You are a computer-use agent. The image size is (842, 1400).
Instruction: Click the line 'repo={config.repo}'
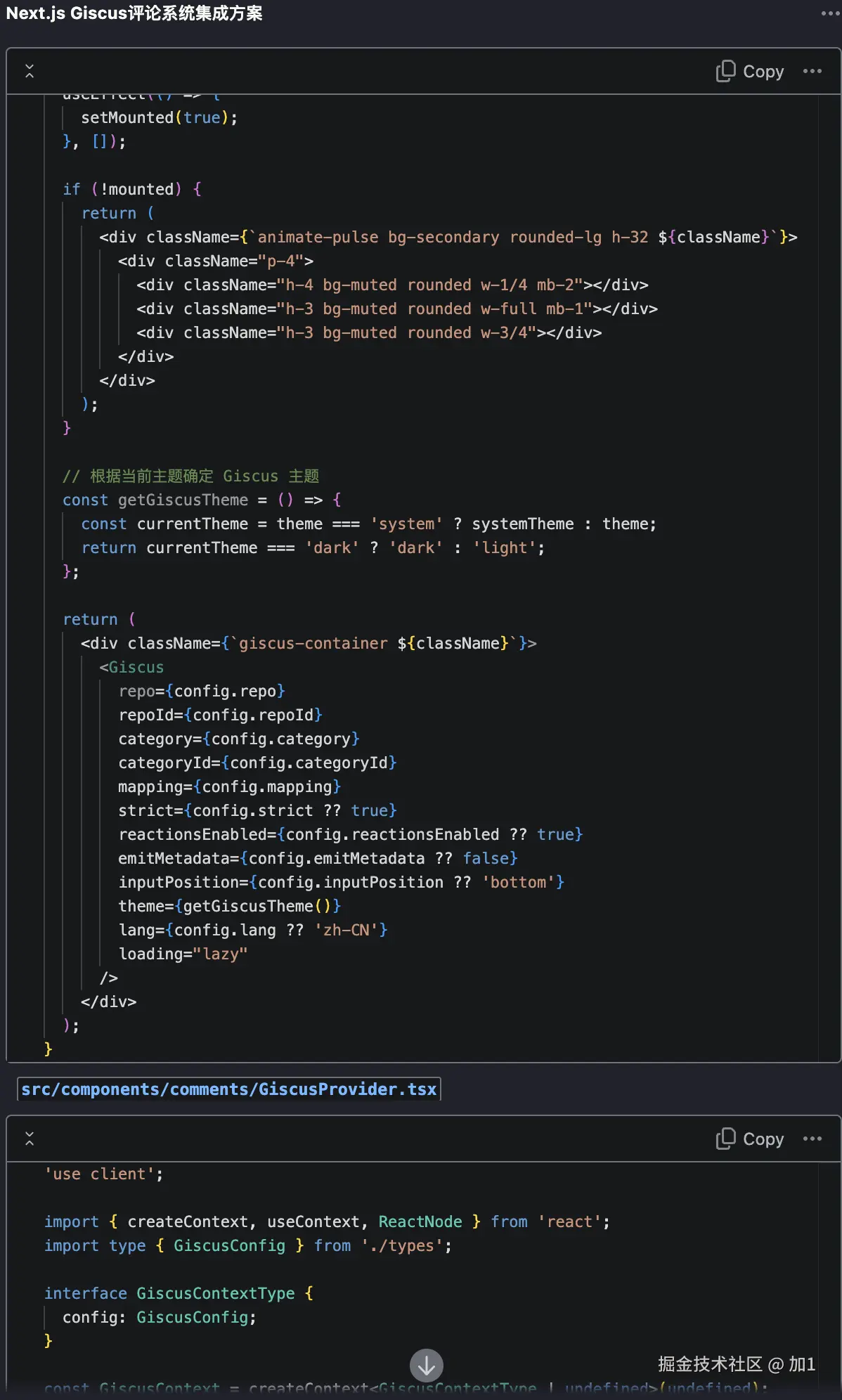coord(202,691)
